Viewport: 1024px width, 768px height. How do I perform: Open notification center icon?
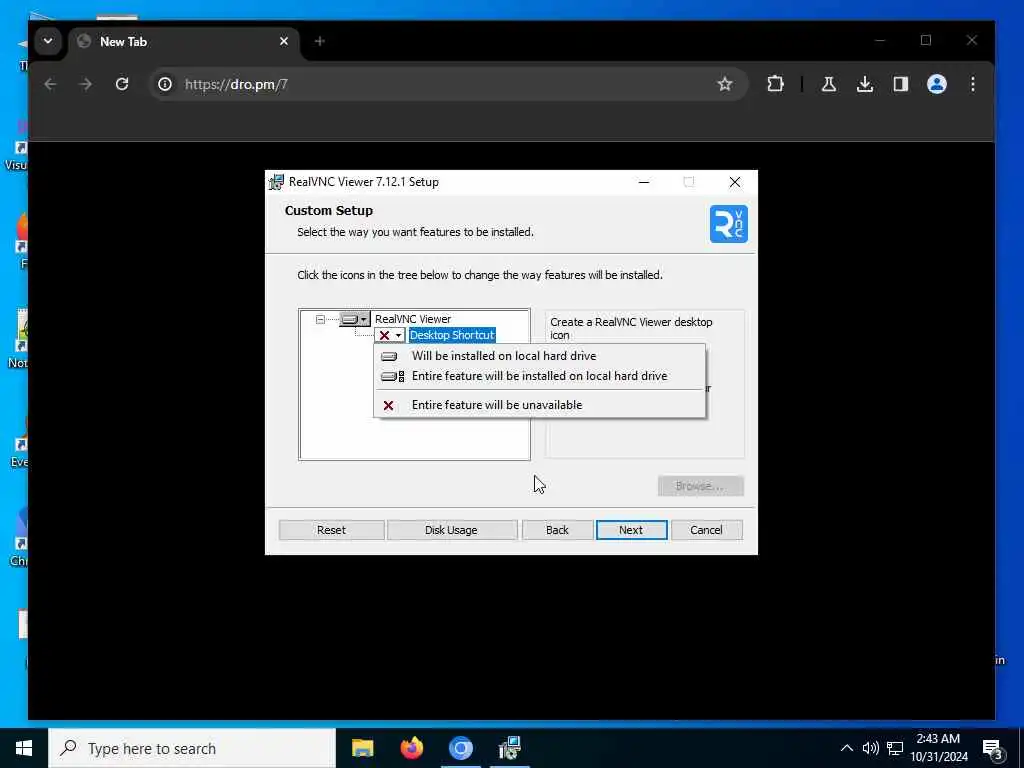[x=993, y=749]
